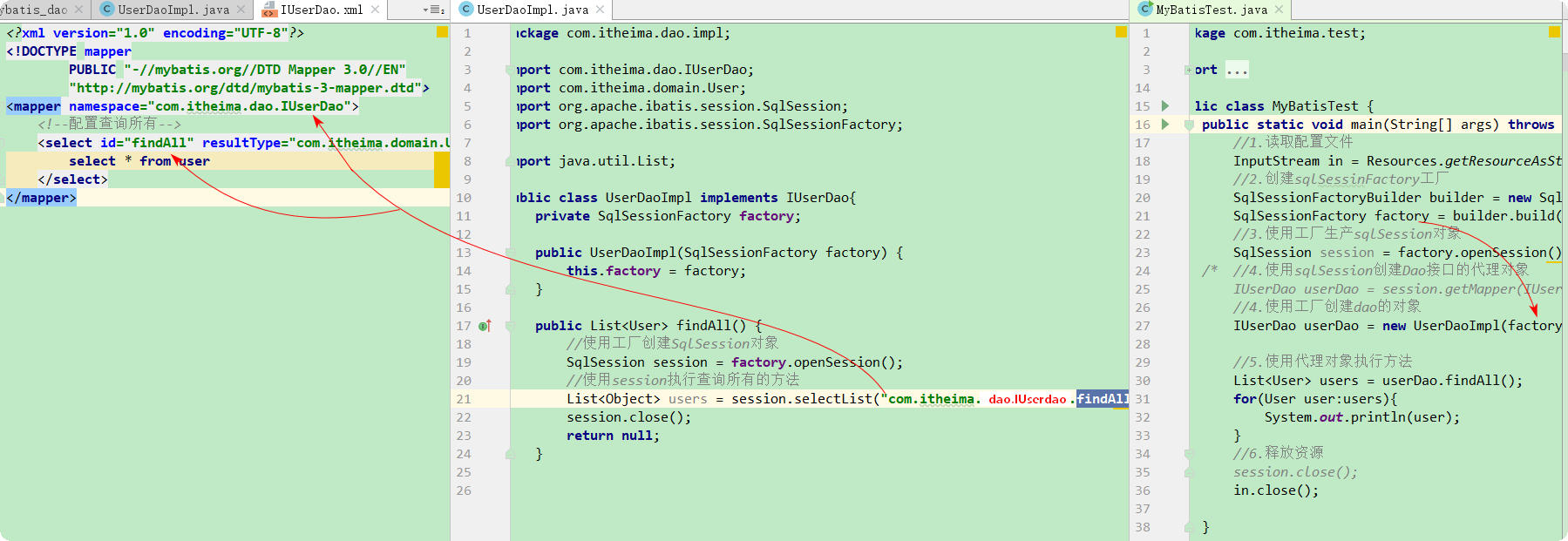This screenshot has width=1568, height=541.
Task: Click xml version declaration line
Action: [155, 33]
